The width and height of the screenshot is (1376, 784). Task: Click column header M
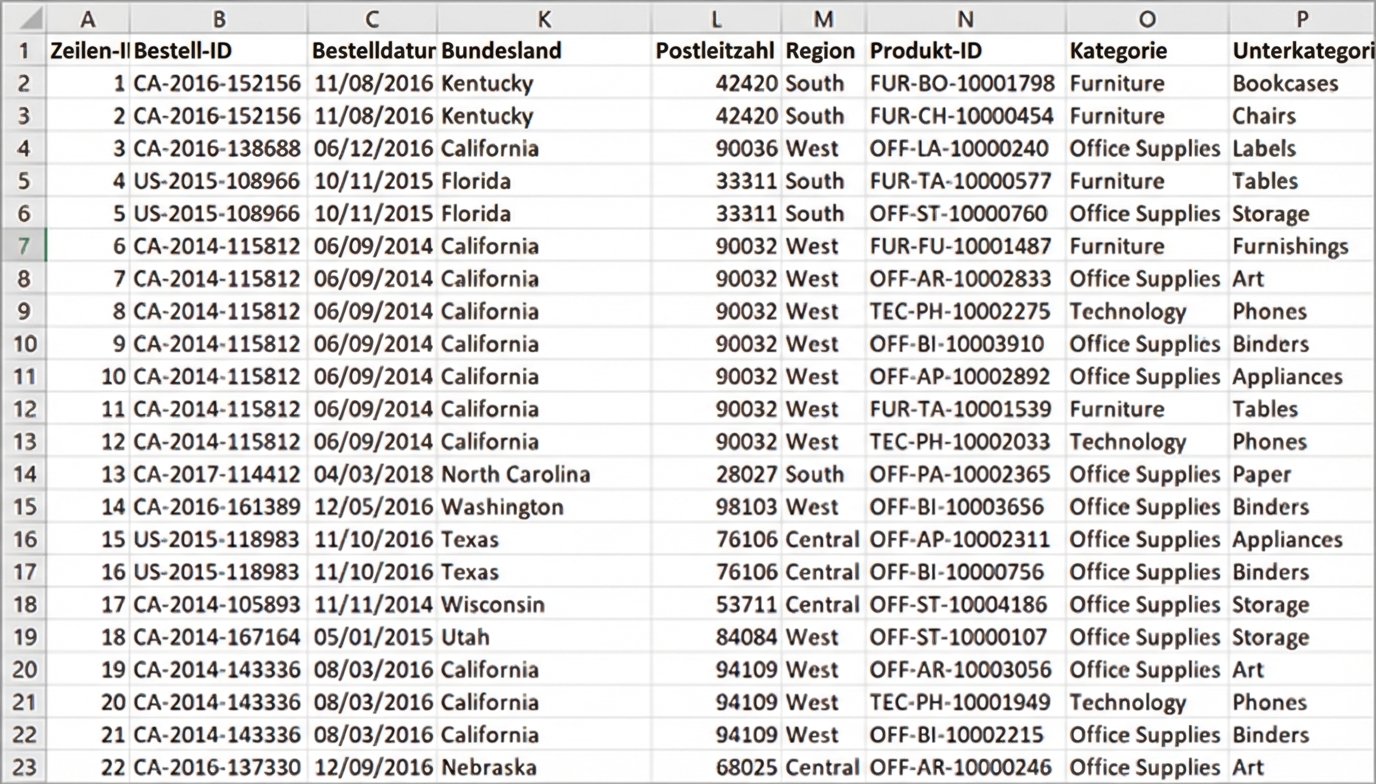pos(823,18)
